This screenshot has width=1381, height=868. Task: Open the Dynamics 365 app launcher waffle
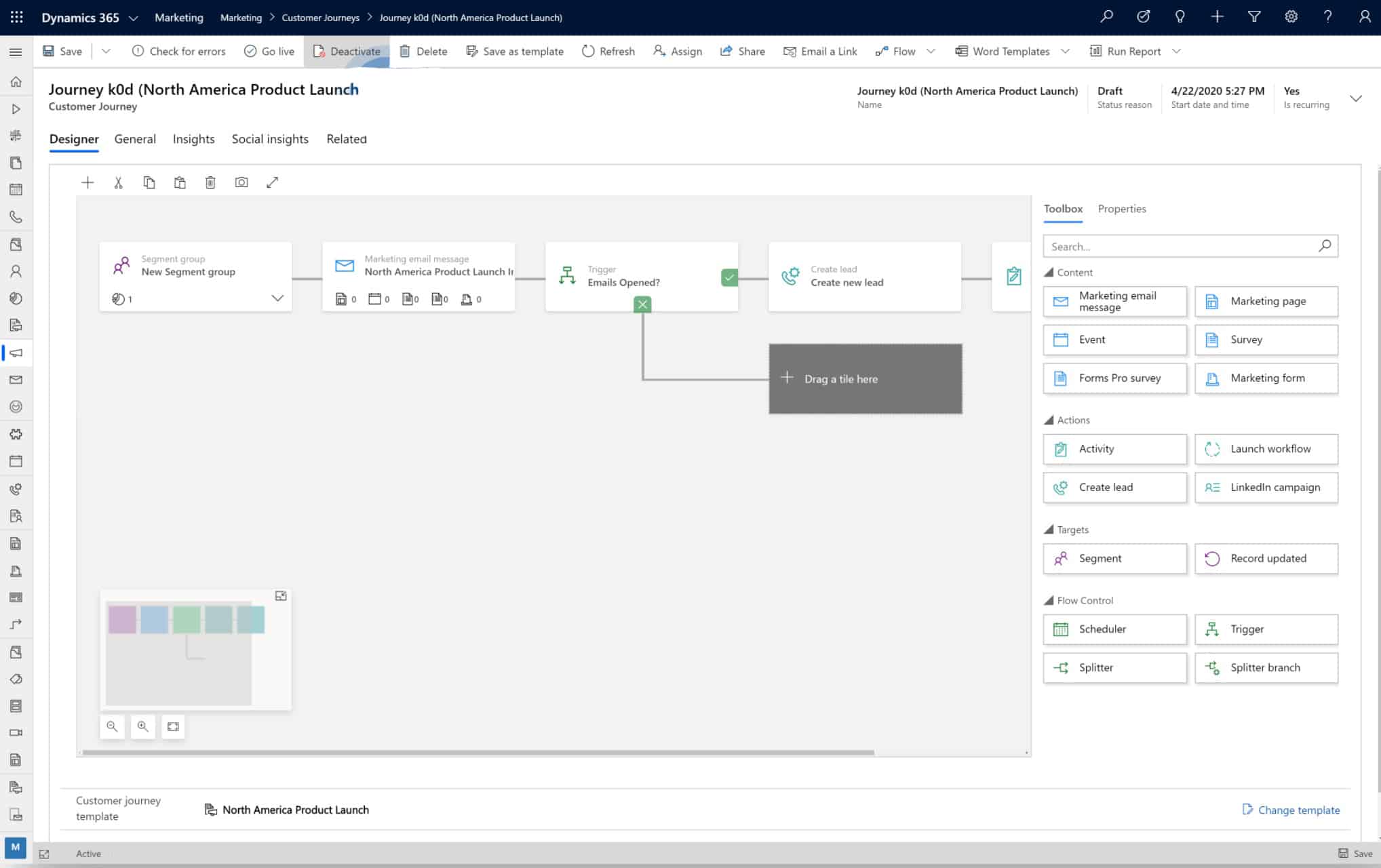pyautogui.click(x=16, y=18)
